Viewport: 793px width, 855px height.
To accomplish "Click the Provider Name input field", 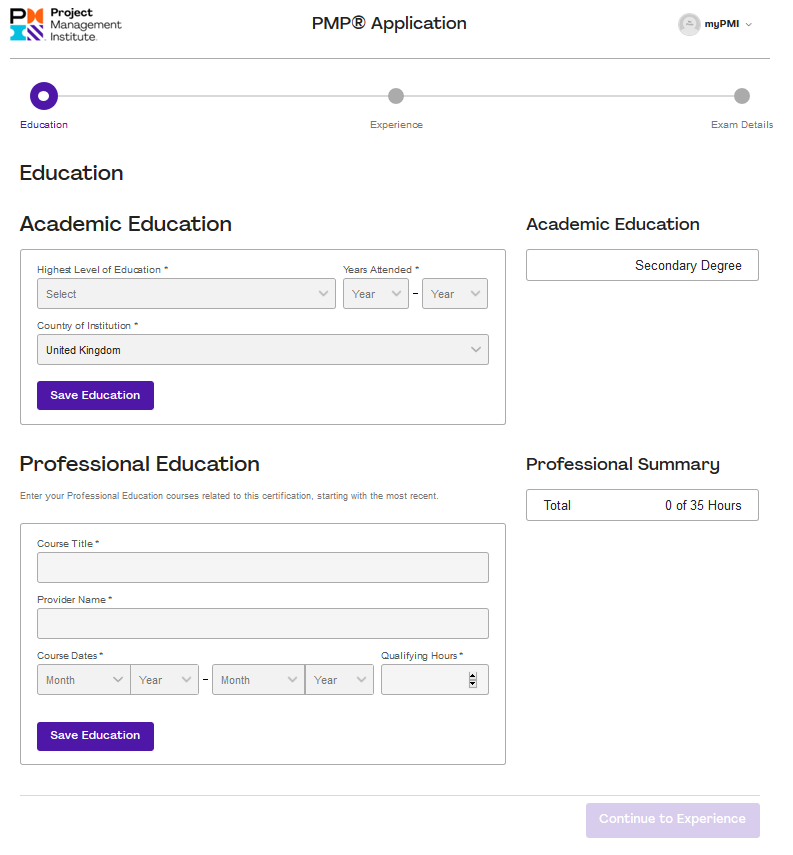I will pos(262,623).
